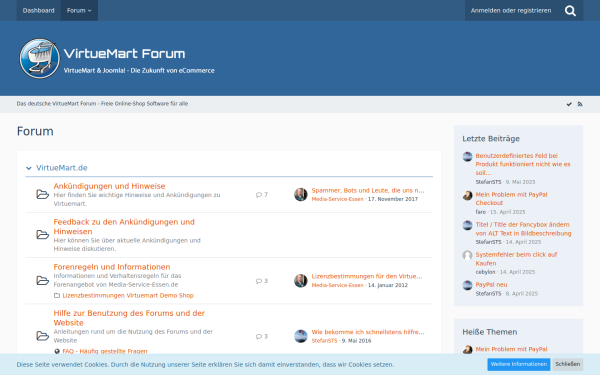Open avatar next to Spammer, Bots post
Image resolution: width=600 pixels, height=375 pixels.
click(x=301, y=194)
